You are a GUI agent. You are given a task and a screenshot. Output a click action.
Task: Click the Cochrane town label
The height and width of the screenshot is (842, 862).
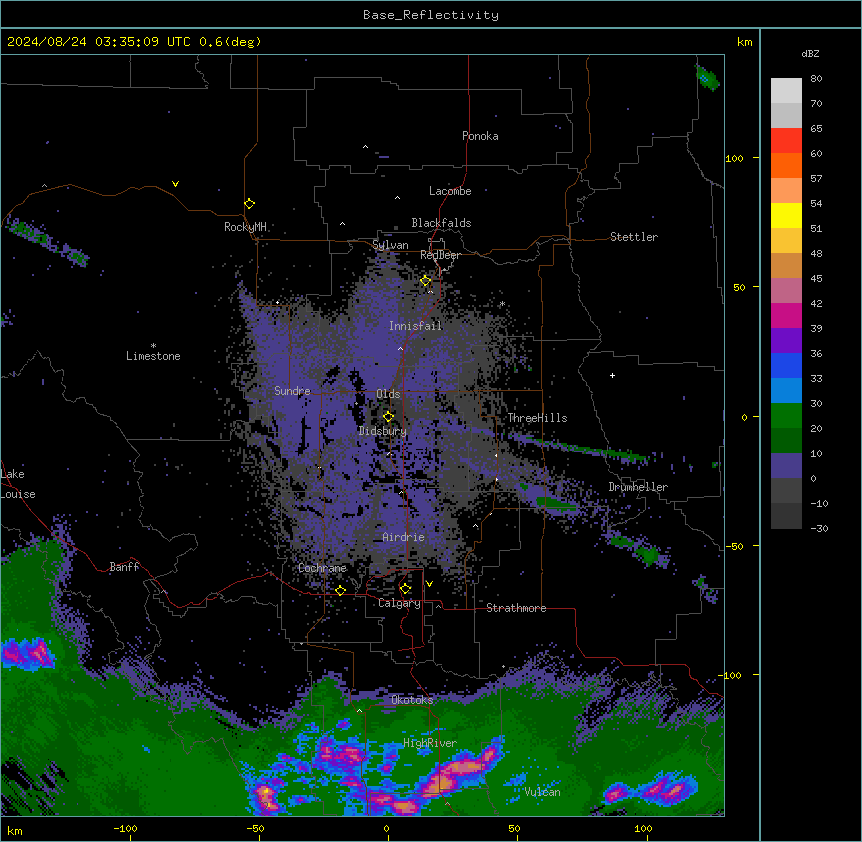[322, 568]
